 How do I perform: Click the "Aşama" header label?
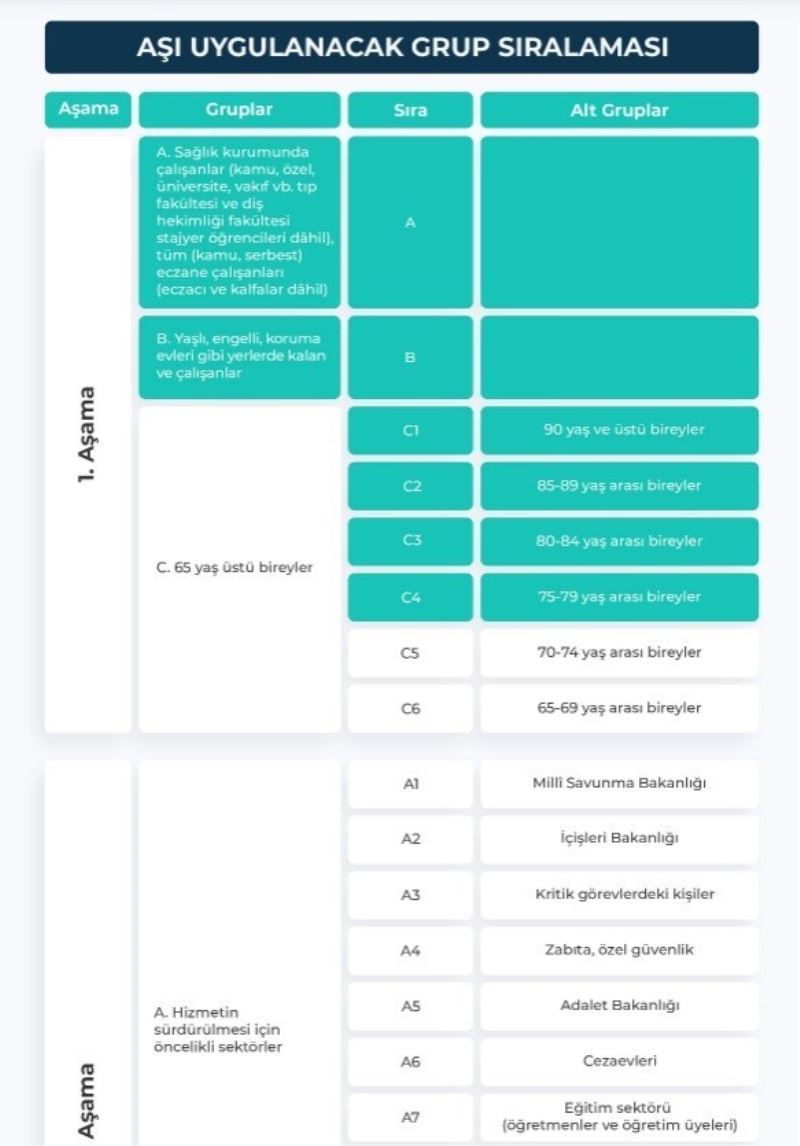tap(88, 110)
